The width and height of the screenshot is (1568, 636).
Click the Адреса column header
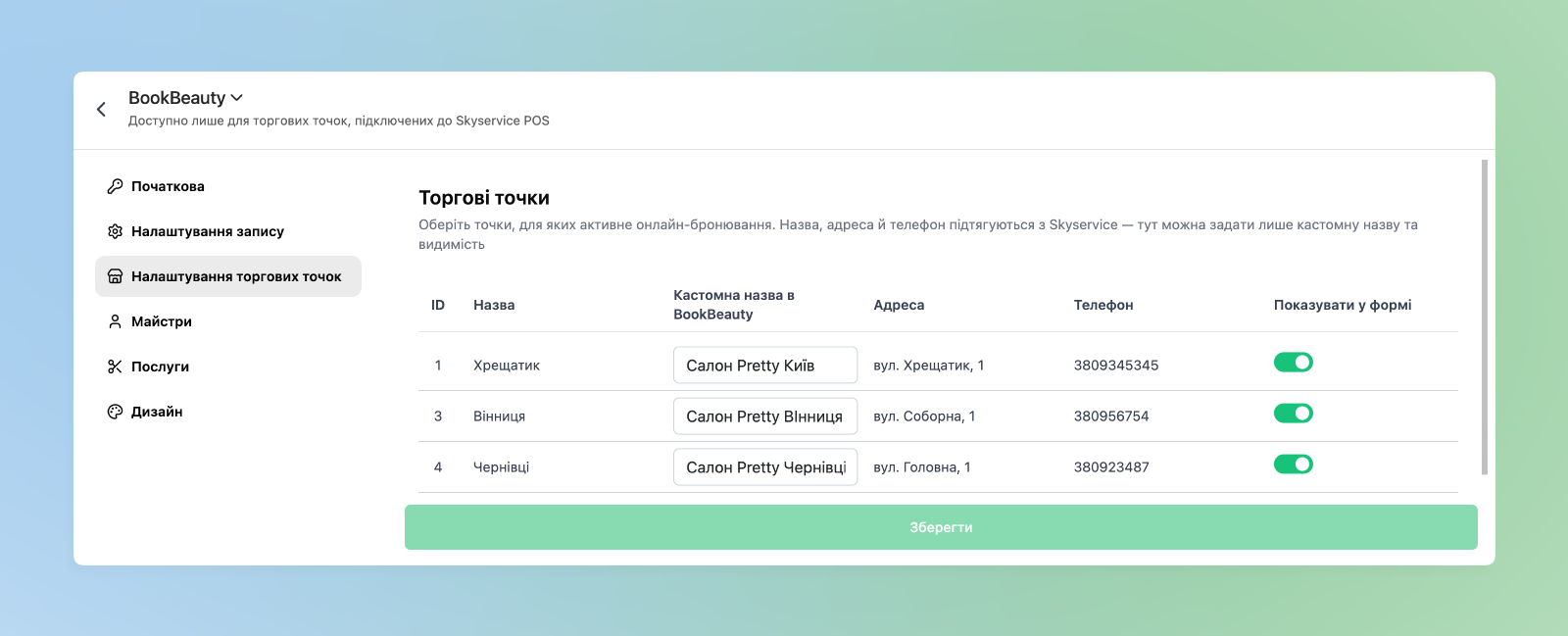899,305
